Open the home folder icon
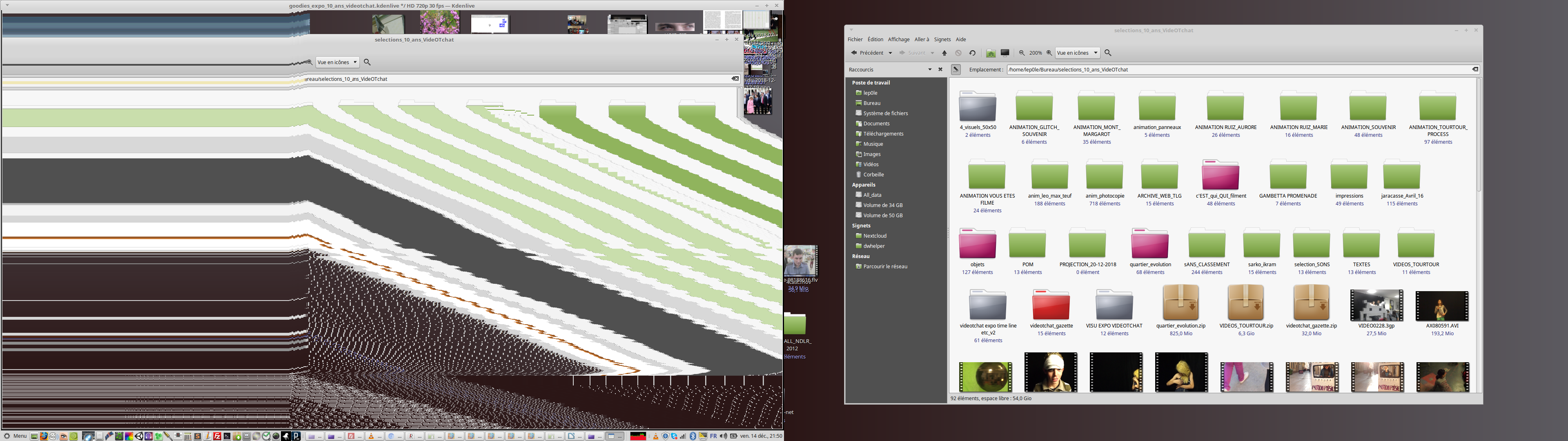This screenshot has width=1568, height=441. (991, 53)
